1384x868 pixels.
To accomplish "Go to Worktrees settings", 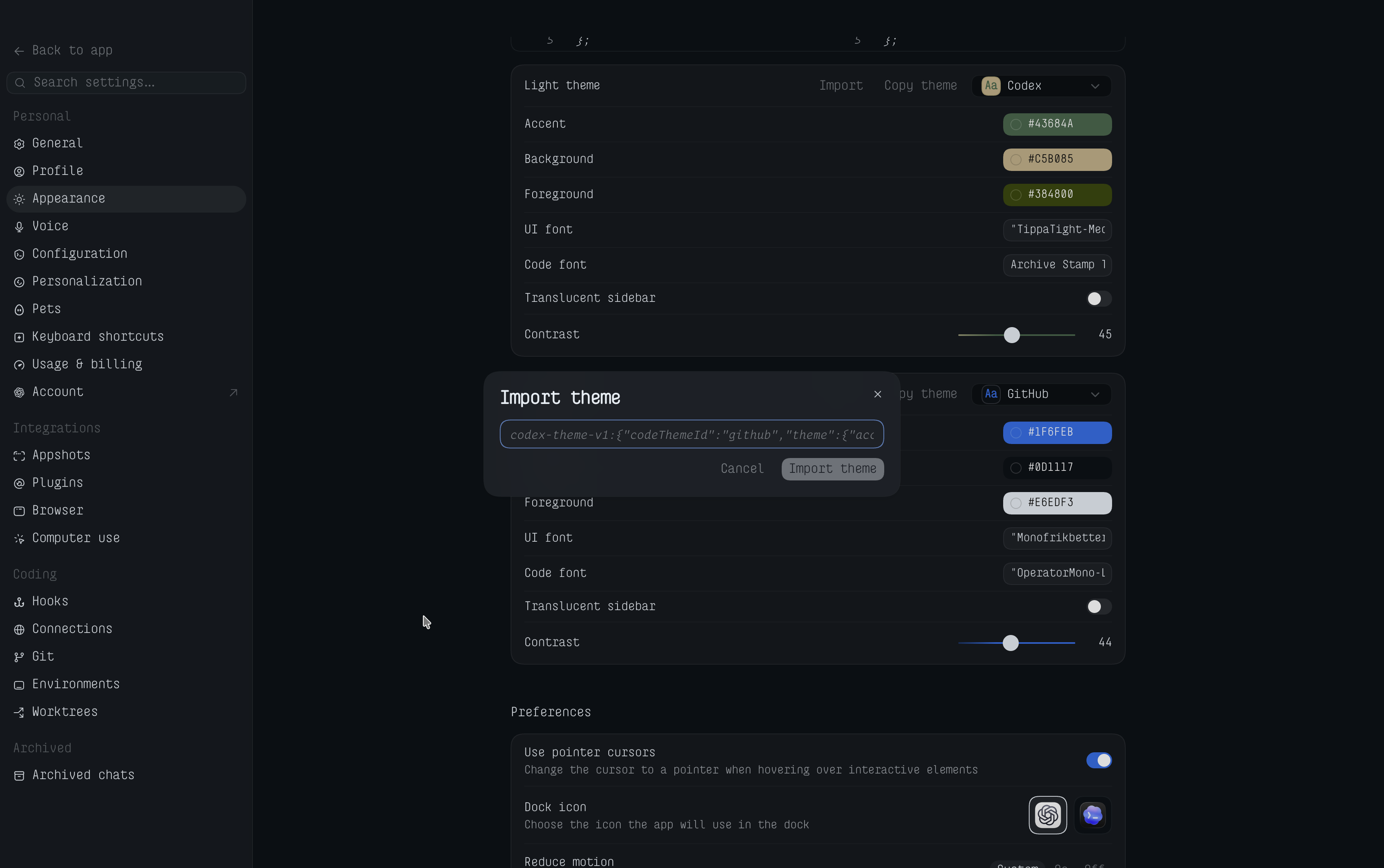I will (126, 711).
